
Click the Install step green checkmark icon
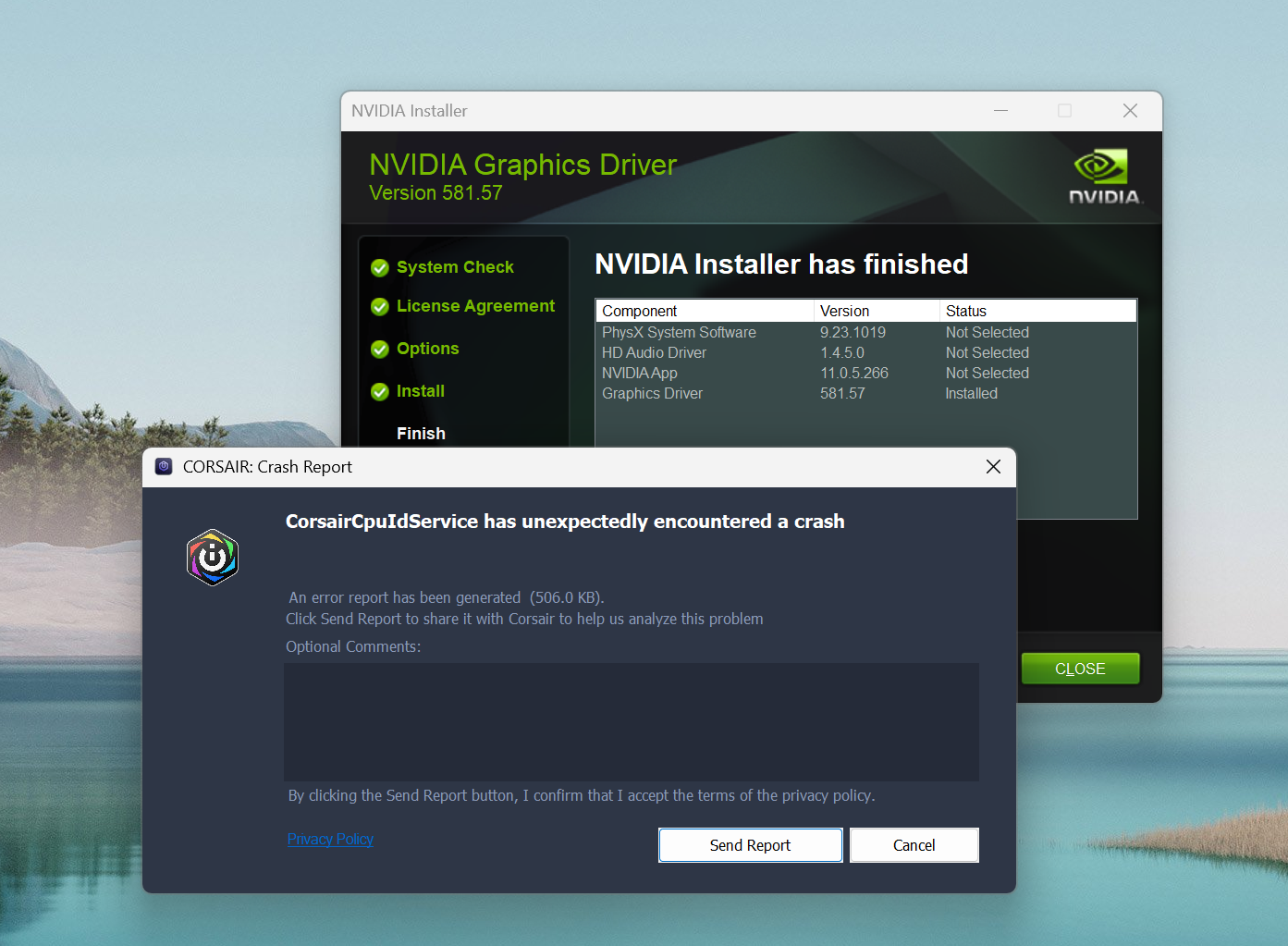[x=380, y=392]
